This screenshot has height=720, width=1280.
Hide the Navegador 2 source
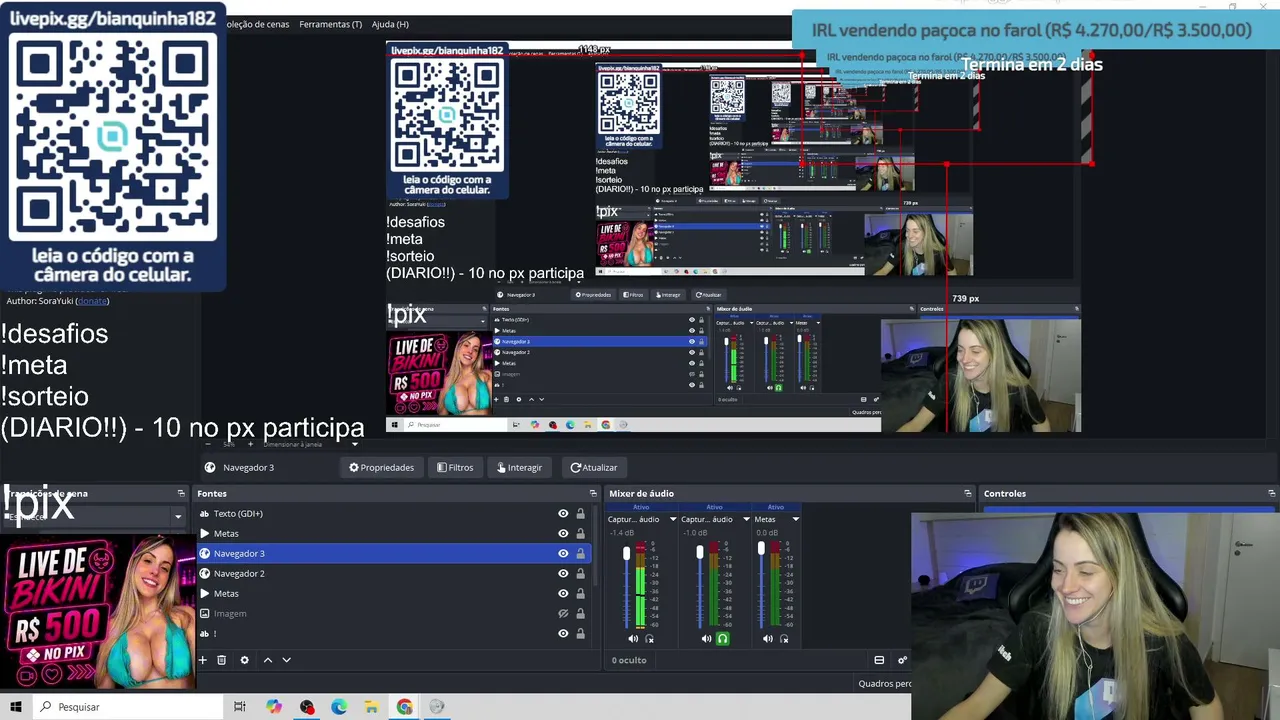point(563,574)
